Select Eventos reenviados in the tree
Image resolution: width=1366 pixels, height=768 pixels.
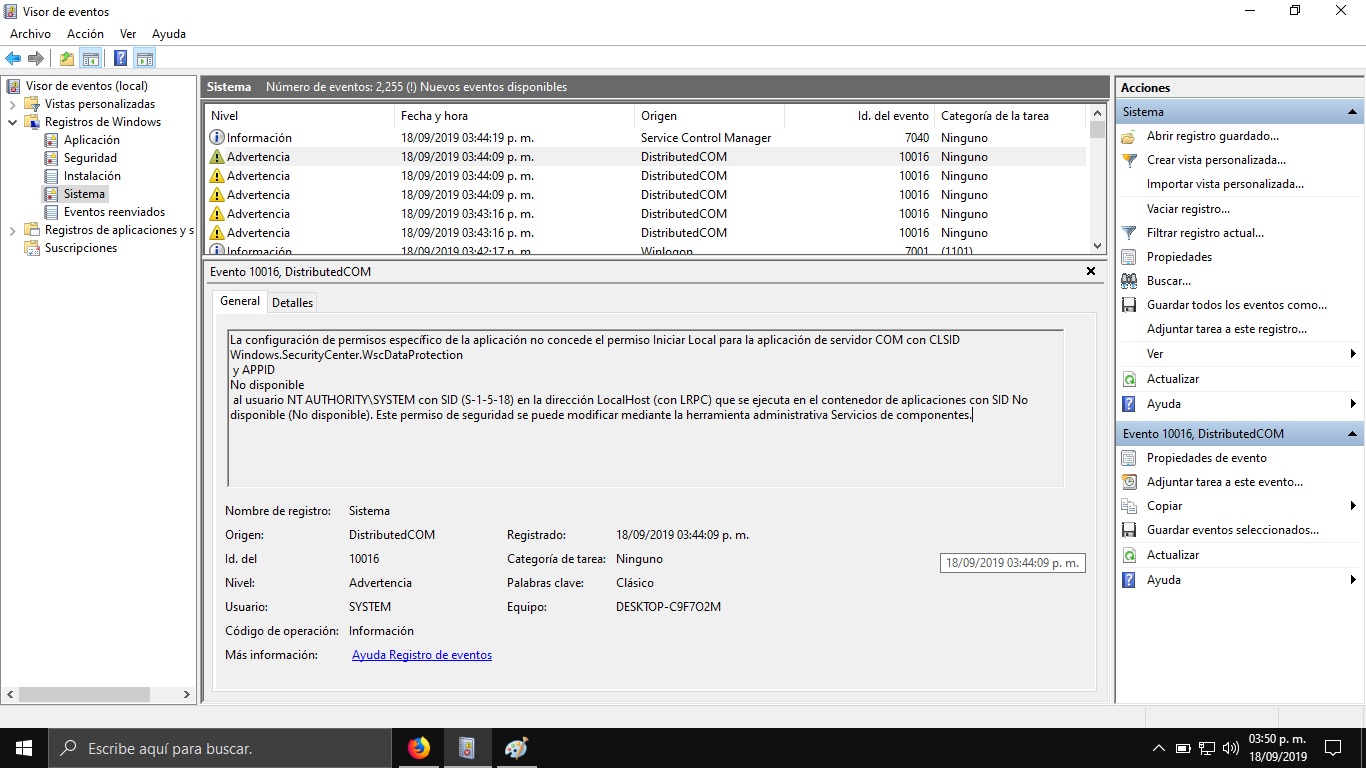click(114, 212)
